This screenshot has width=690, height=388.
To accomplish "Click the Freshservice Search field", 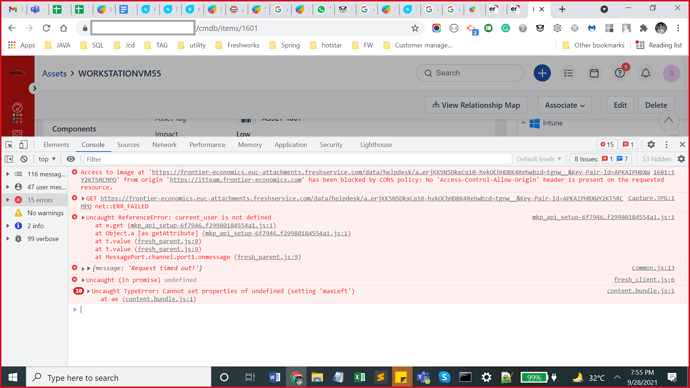I will (470, 73).
